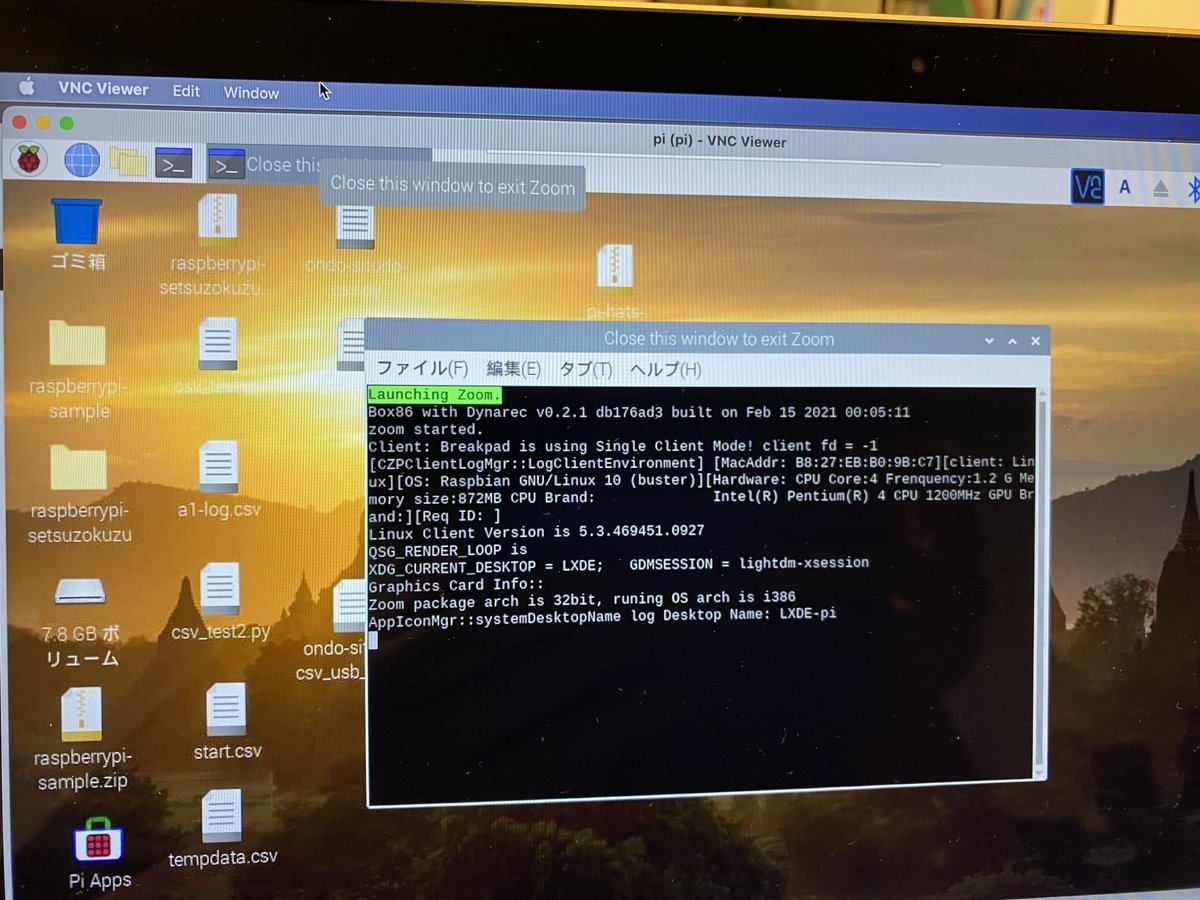The height and width of the screenshot is (900, 1200).
Task: Open the Apple menu
Action: [x=27, y=88]
